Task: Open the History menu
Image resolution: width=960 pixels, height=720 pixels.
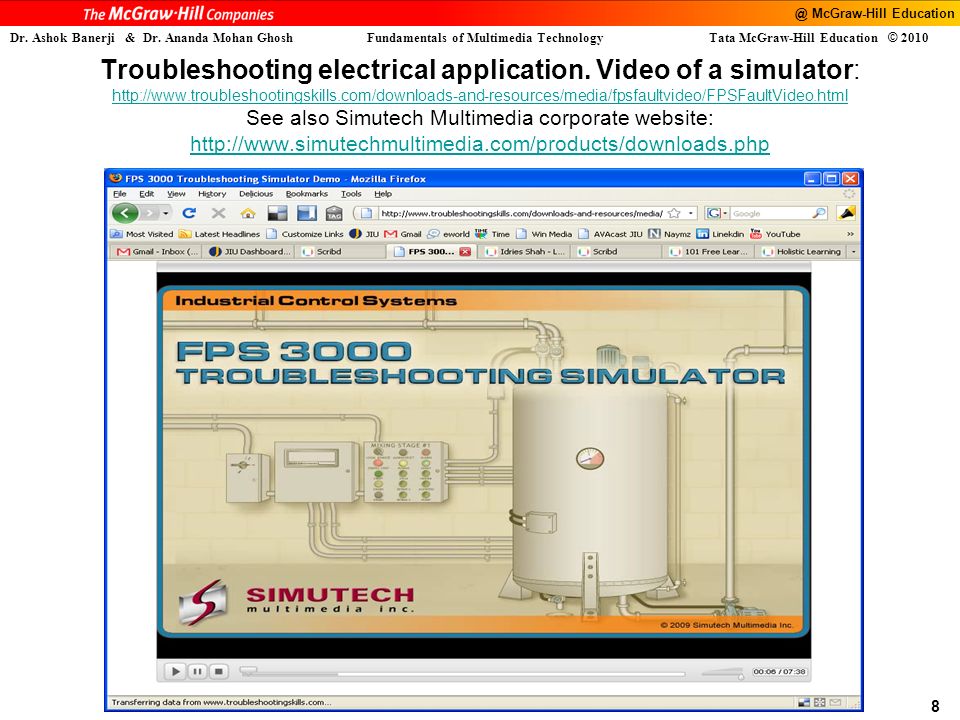Action: [x=212, y=193]
